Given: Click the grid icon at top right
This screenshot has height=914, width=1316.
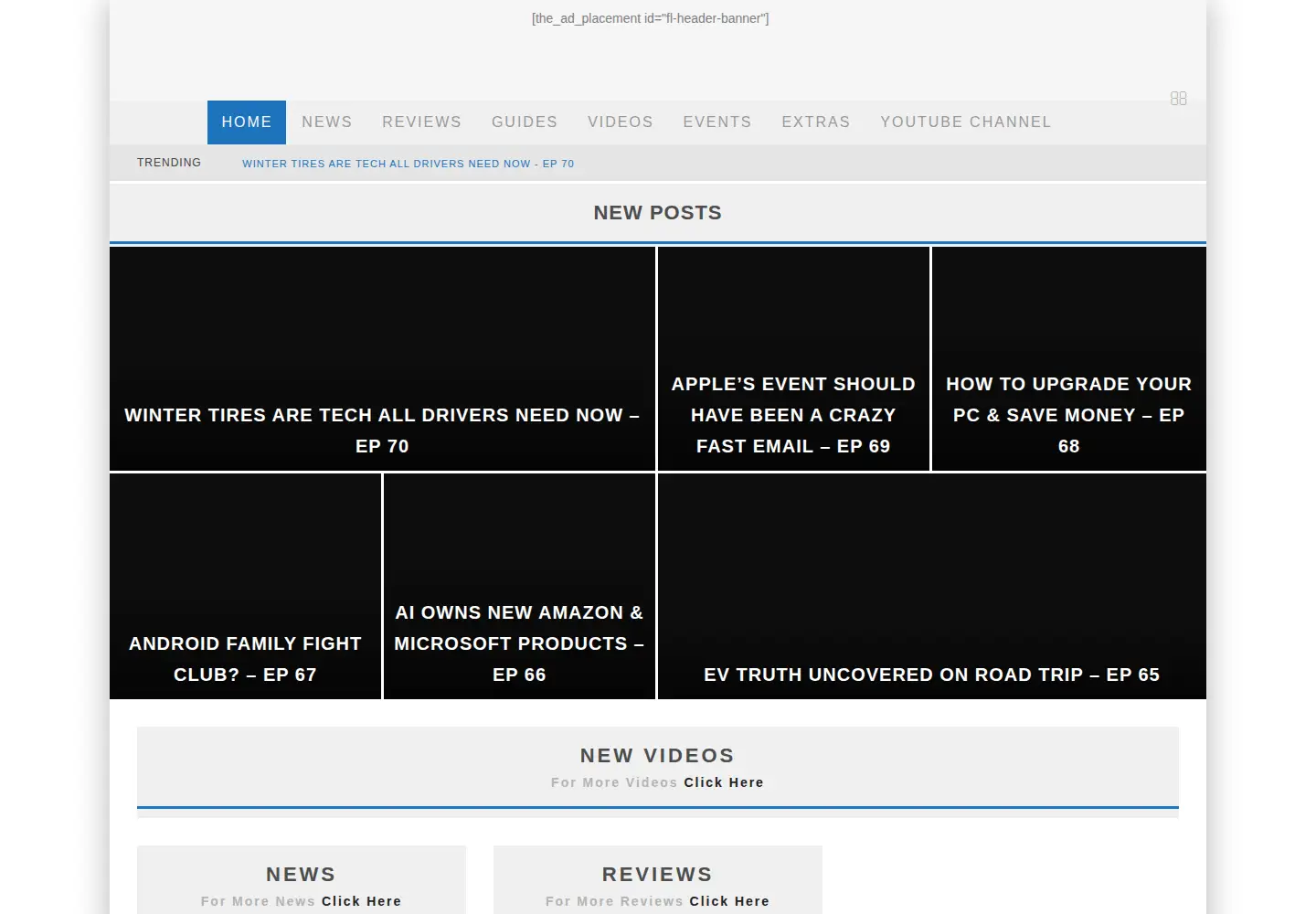Looking at the screenshot, I should pyautogui.click(x=1179, y=98).
